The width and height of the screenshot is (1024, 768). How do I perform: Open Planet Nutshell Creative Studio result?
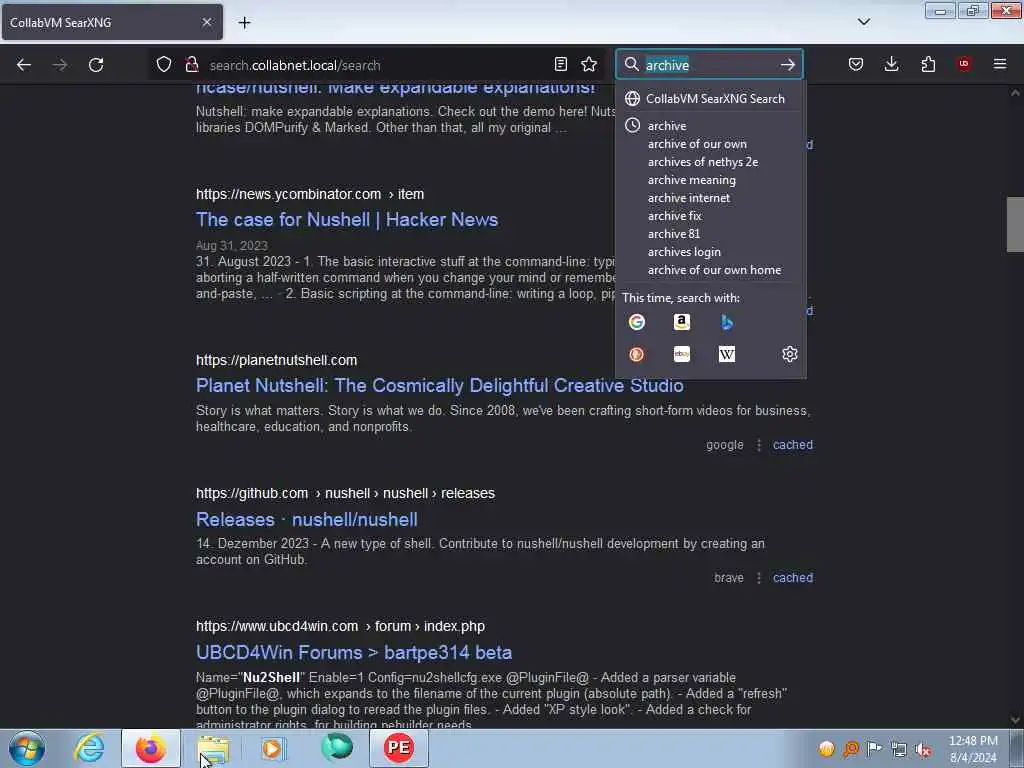440,385
